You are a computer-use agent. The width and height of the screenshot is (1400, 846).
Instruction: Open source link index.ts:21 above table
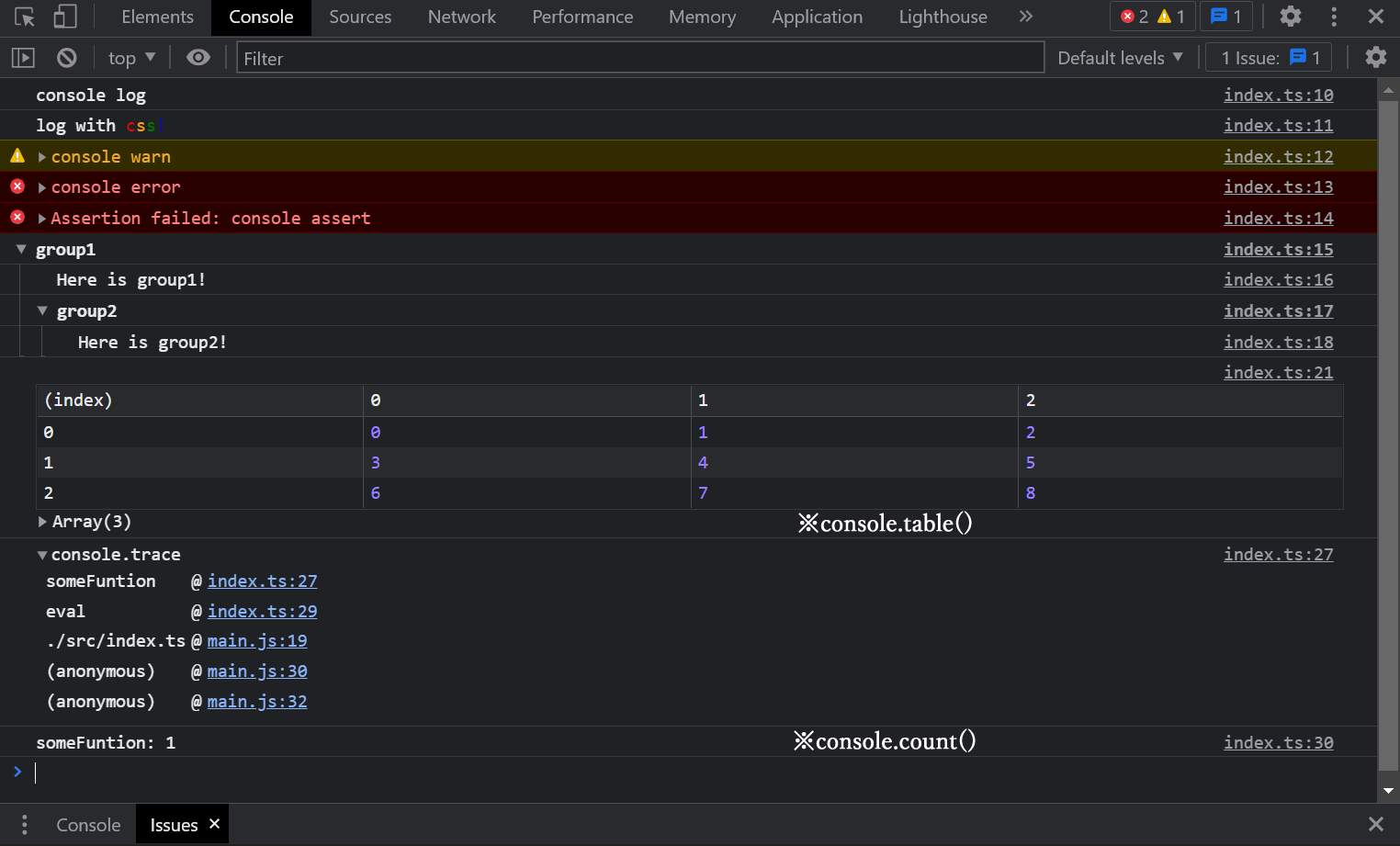click(1278, 372)
